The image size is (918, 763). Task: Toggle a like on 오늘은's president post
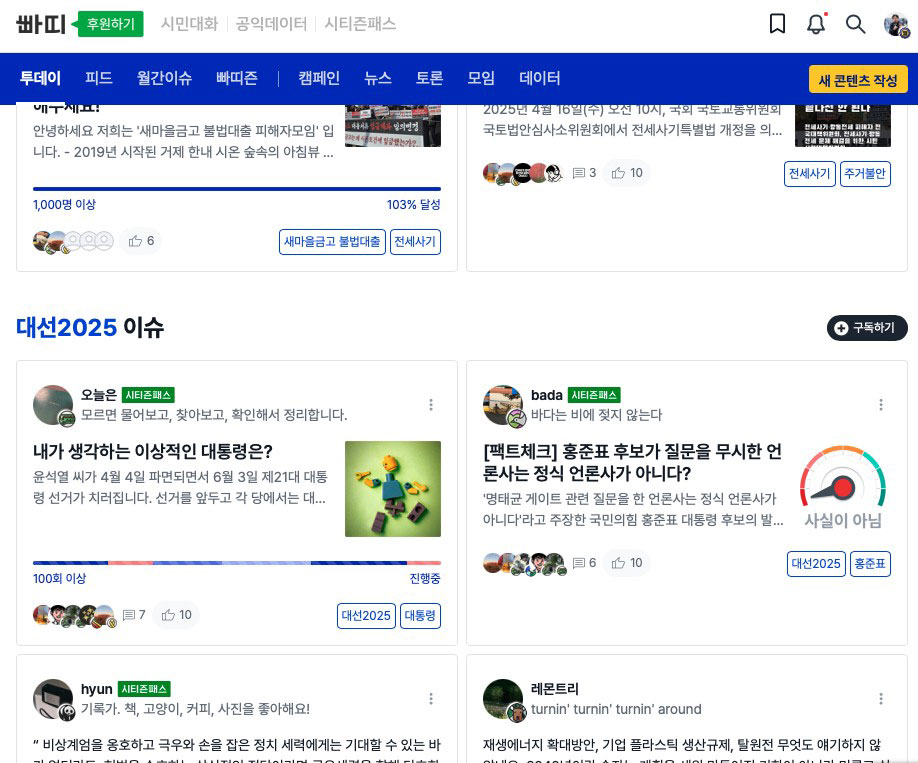pyautogui.click(x=176, y=615)
